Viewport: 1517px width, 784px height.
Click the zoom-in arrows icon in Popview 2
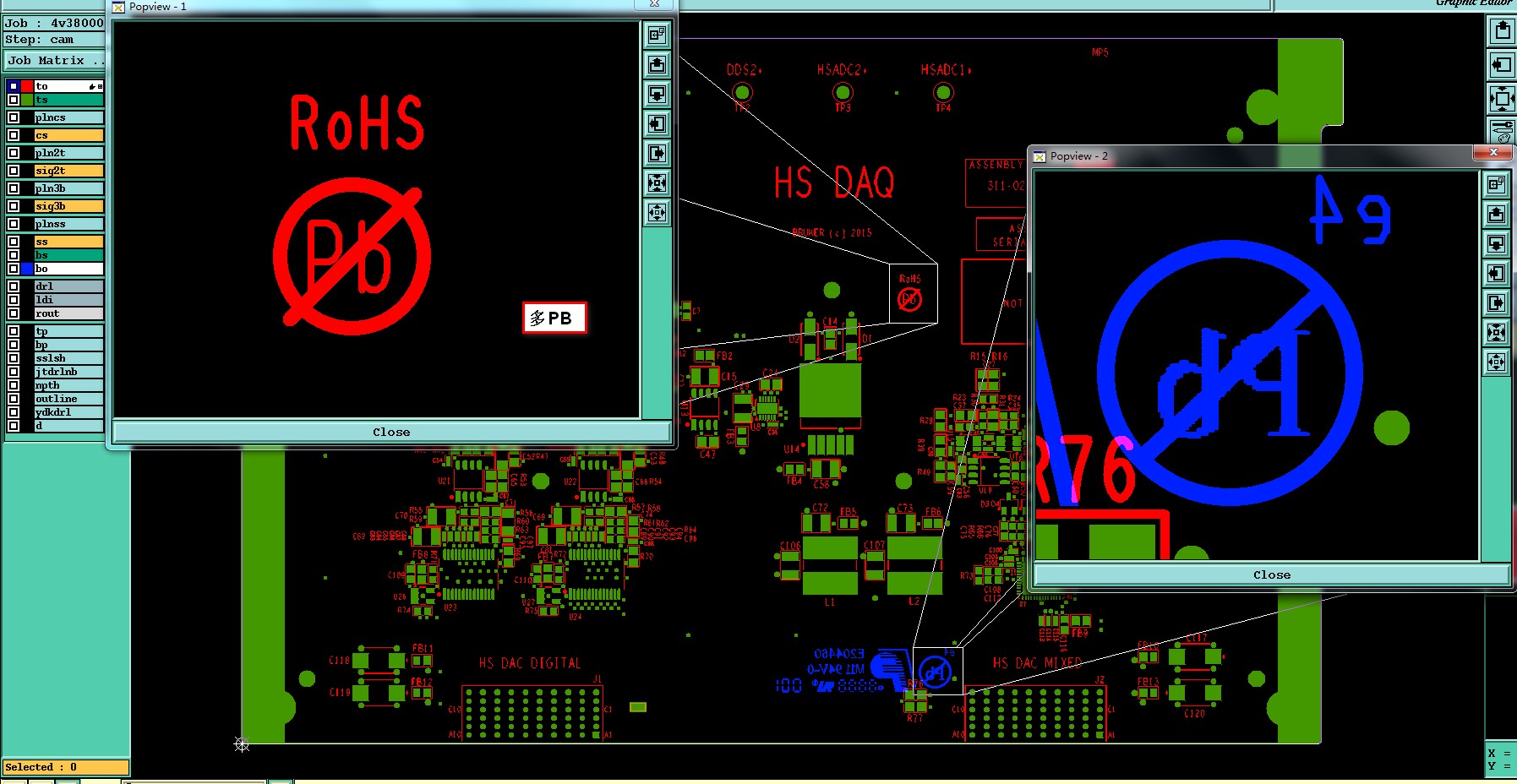1496,332
